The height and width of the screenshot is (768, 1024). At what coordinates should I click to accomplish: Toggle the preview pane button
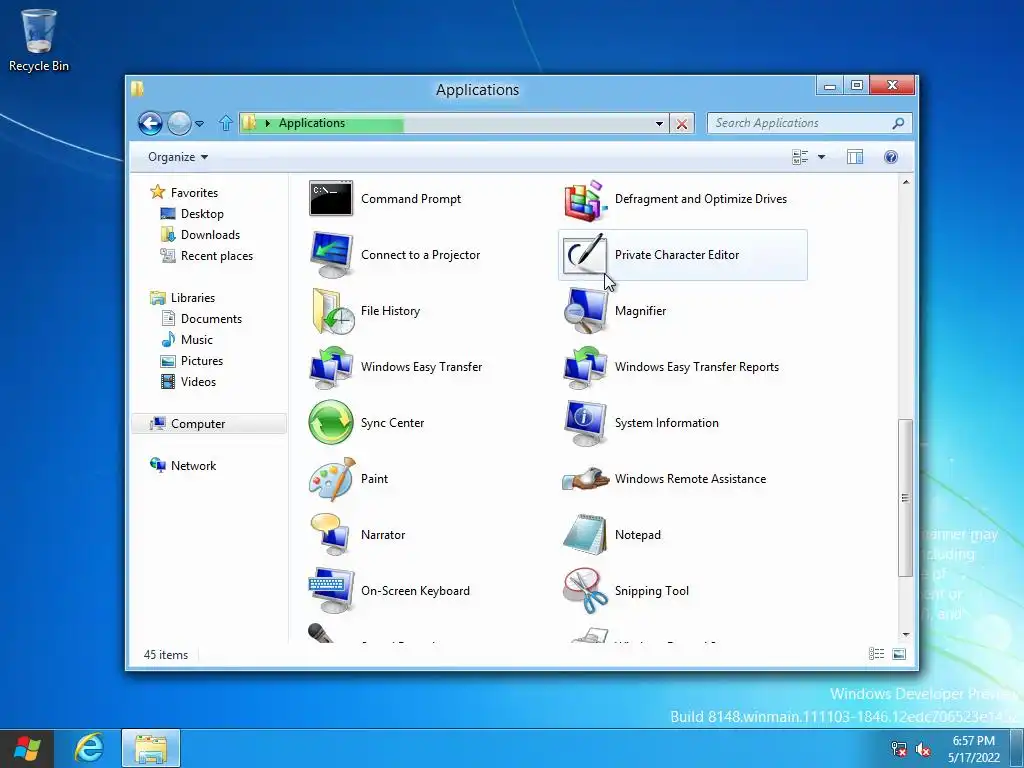point(855,157)
